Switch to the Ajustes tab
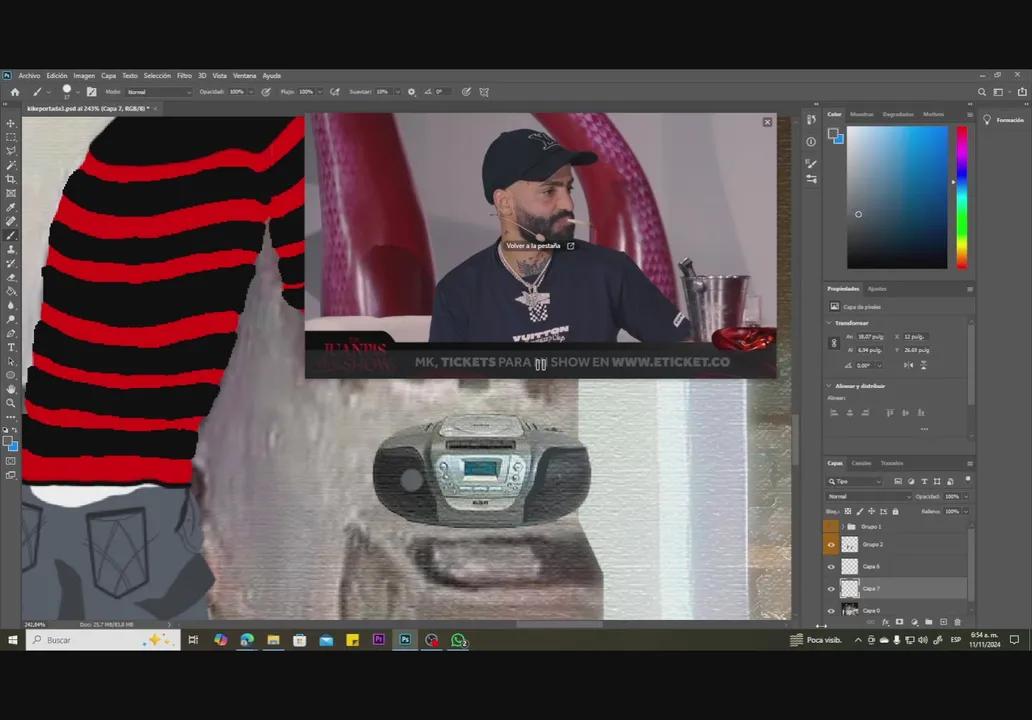1032x720 pixels. pos(877,289)
